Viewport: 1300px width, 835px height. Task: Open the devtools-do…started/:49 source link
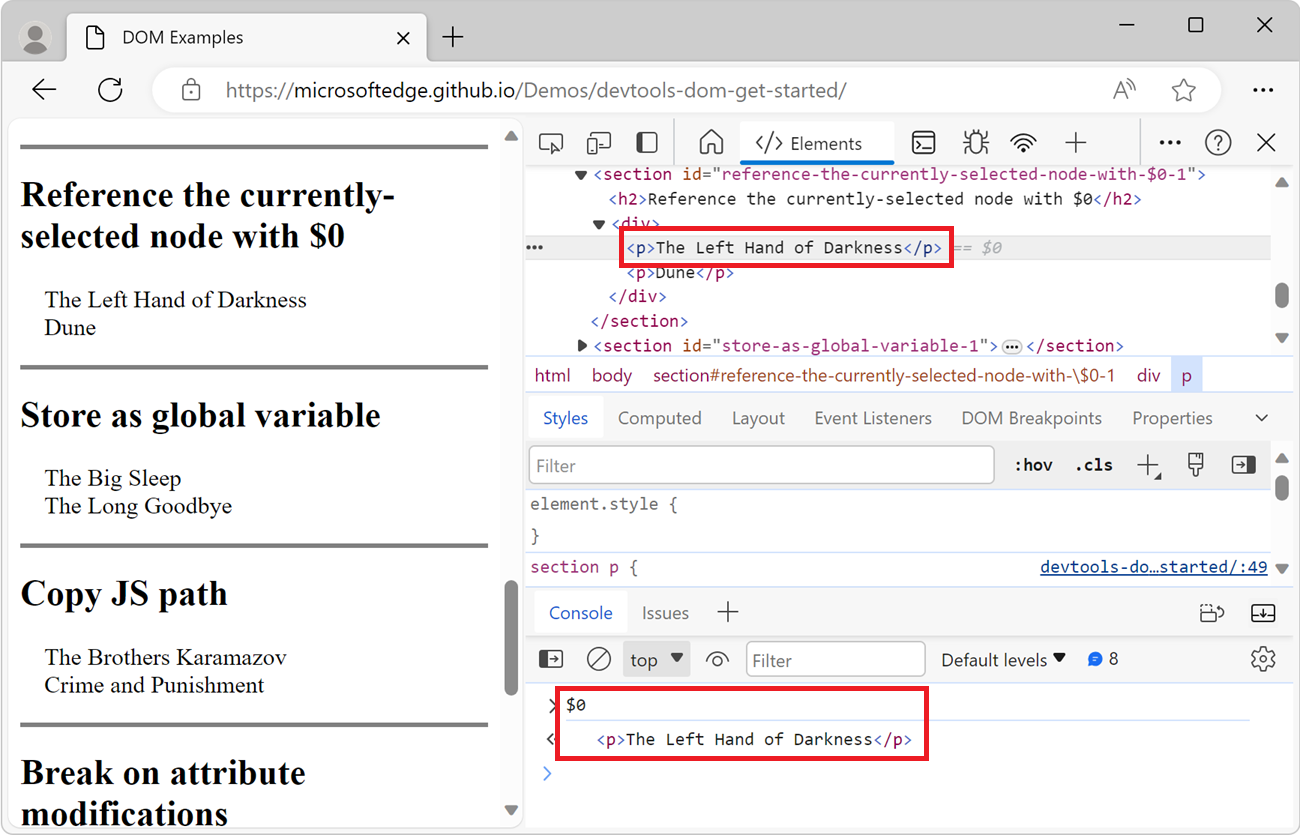click(1153, 567)
